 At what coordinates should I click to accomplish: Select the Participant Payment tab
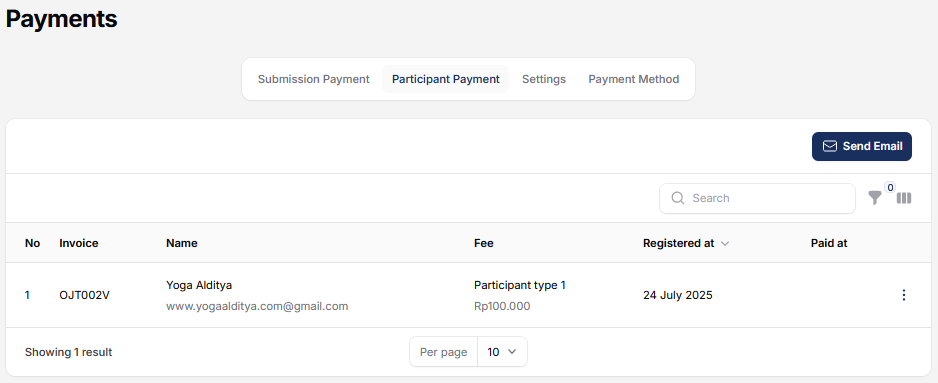[446, 79]
